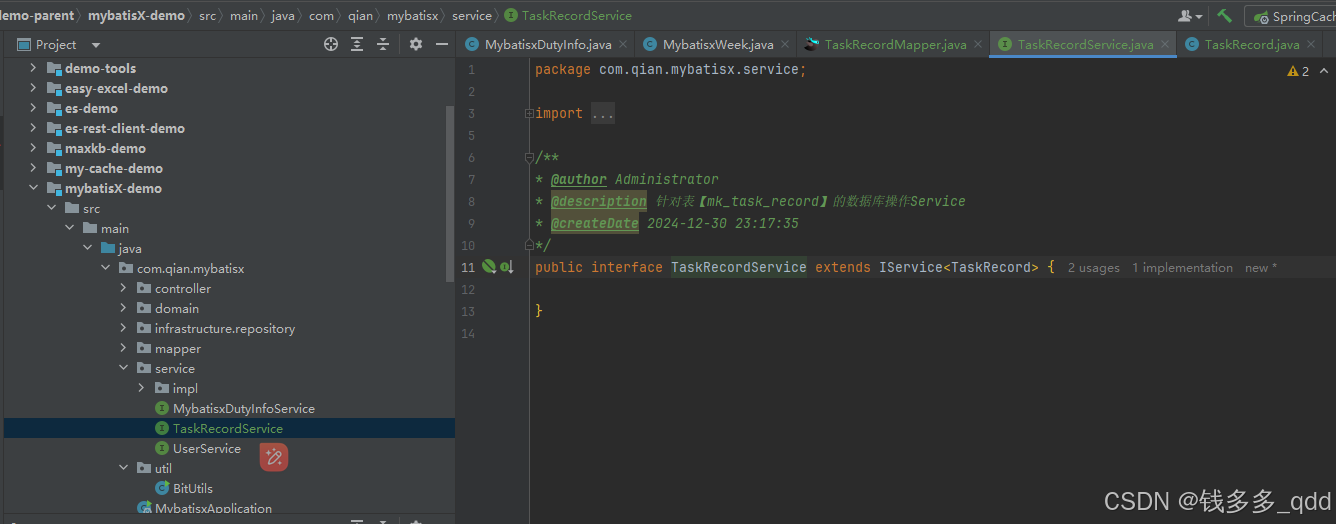Select the java source folder
1336x524 pixels.
[129, 248]
